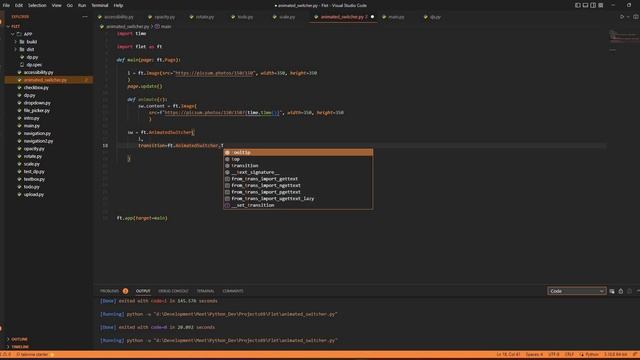Click the split editor icon
Image resolution: width=640 pixels, height=360 pixels.
point(636,17)
